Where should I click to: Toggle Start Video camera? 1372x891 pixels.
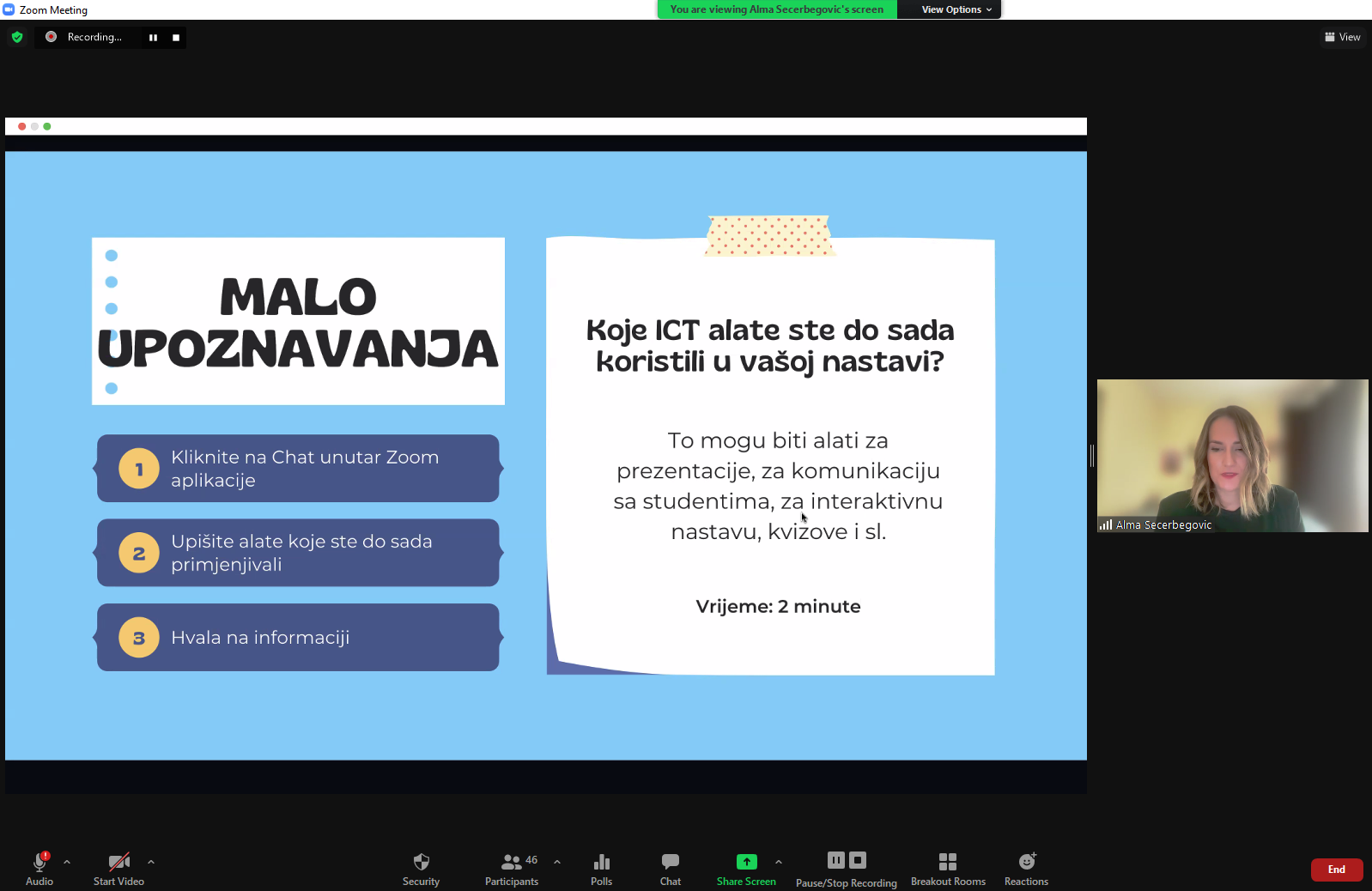(x=118, y=862)
